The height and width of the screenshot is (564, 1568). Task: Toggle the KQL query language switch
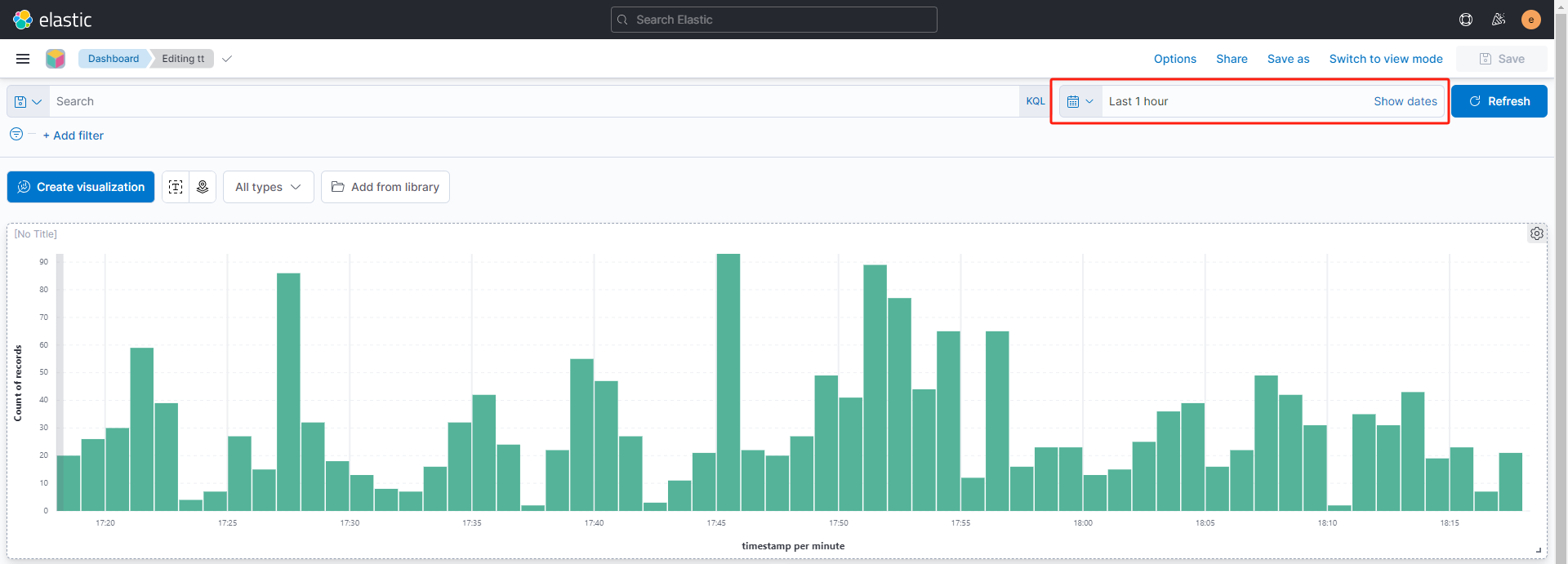coord(1035,101)
